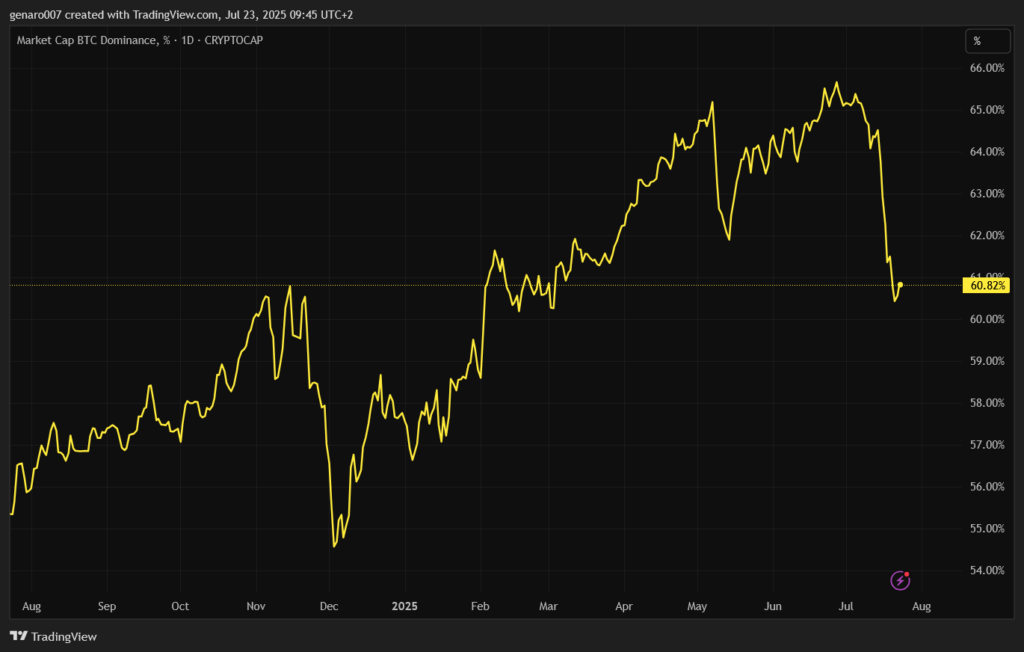
Task: Click the TradingView logo icon in footer
Action: (x=18, y=636)
